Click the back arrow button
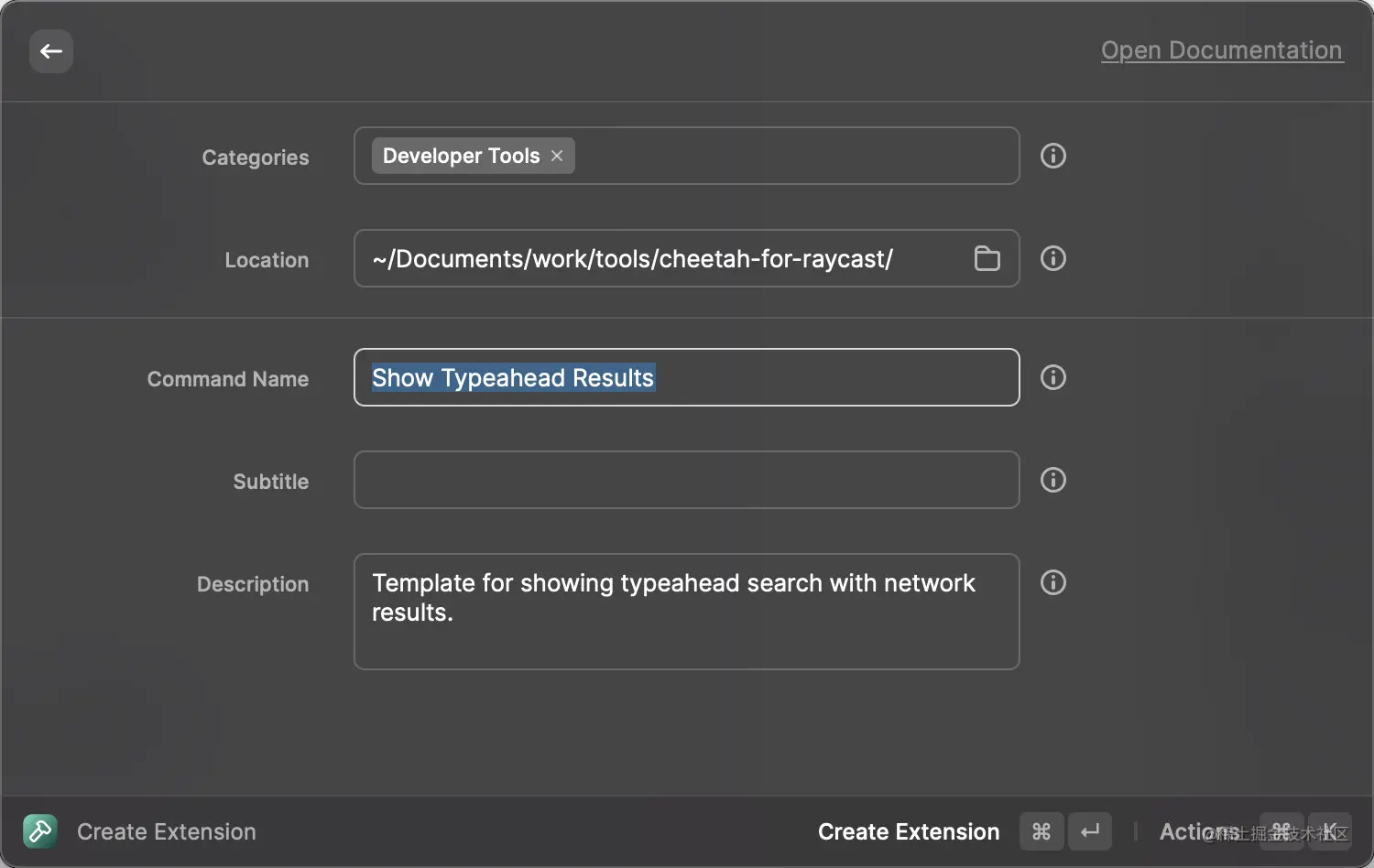This screenshot has height=868, width=1374. pos(51,51)
